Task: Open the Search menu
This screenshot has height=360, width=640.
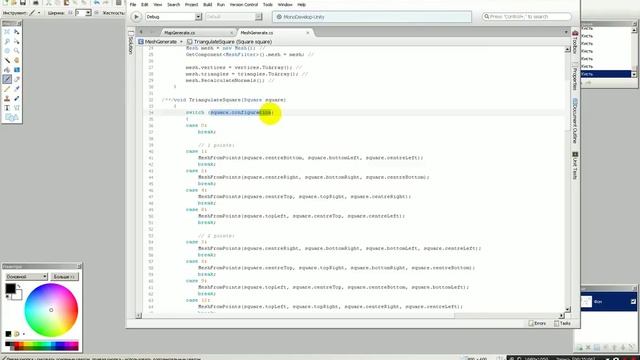Action: point(173,4)
